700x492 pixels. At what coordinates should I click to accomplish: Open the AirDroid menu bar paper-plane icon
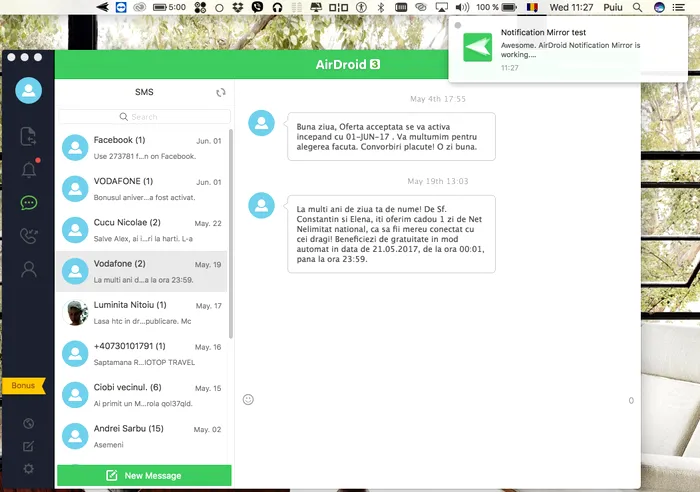click(x=103, y=7)
